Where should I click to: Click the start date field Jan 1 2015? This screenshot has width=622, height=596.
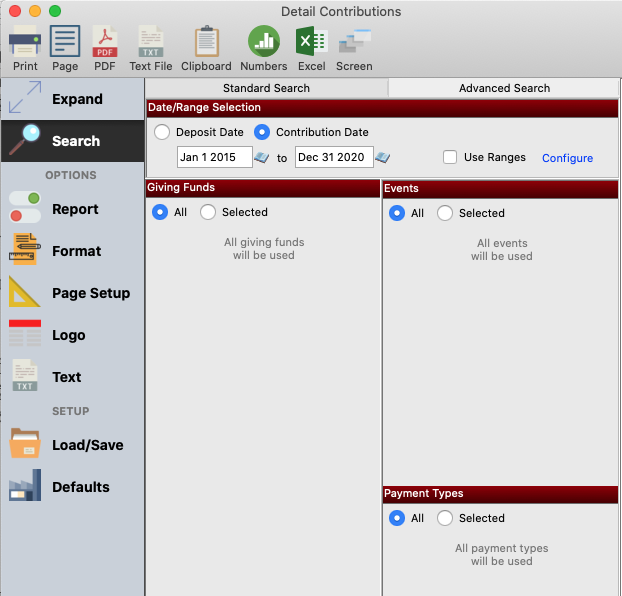(x=214, y=158)
